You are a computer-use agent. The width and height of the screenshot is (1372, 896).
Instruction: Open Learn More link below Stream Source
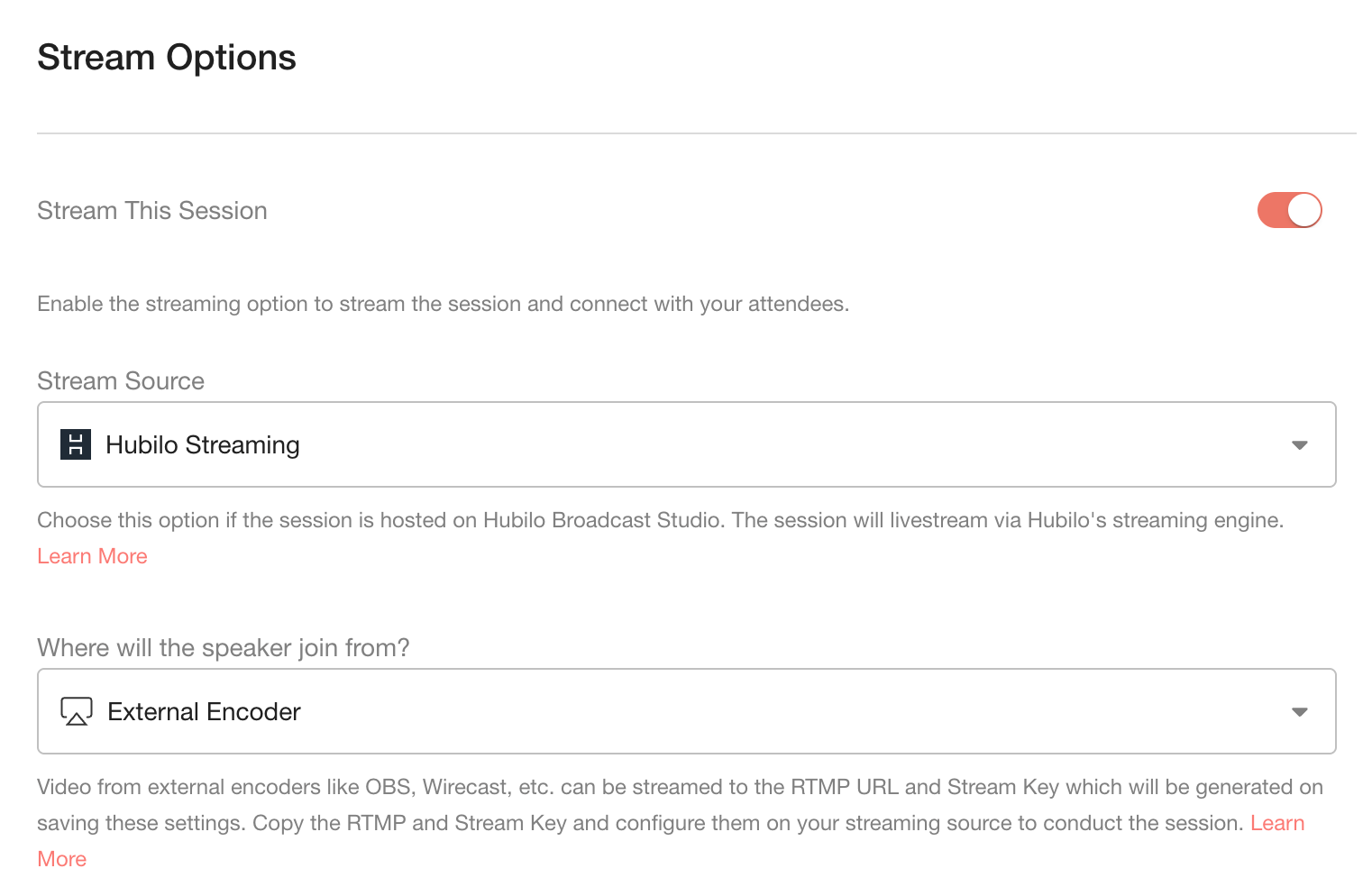coord(92,556)
